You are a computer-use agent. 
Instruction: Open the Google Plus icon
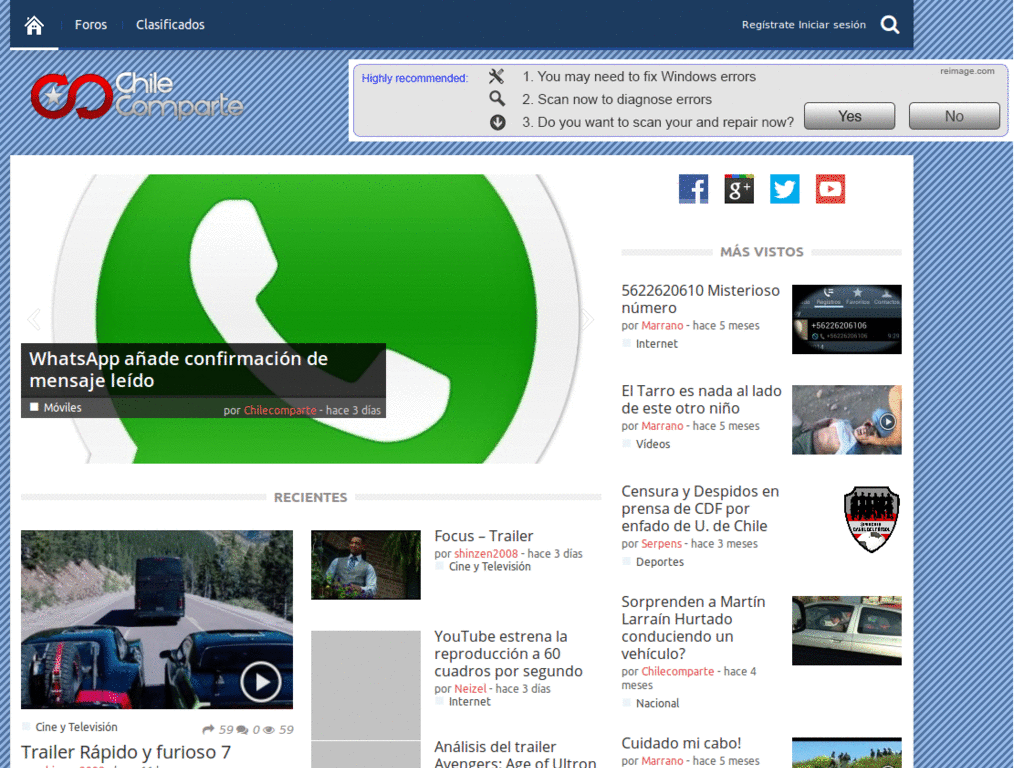pos(739,189)
